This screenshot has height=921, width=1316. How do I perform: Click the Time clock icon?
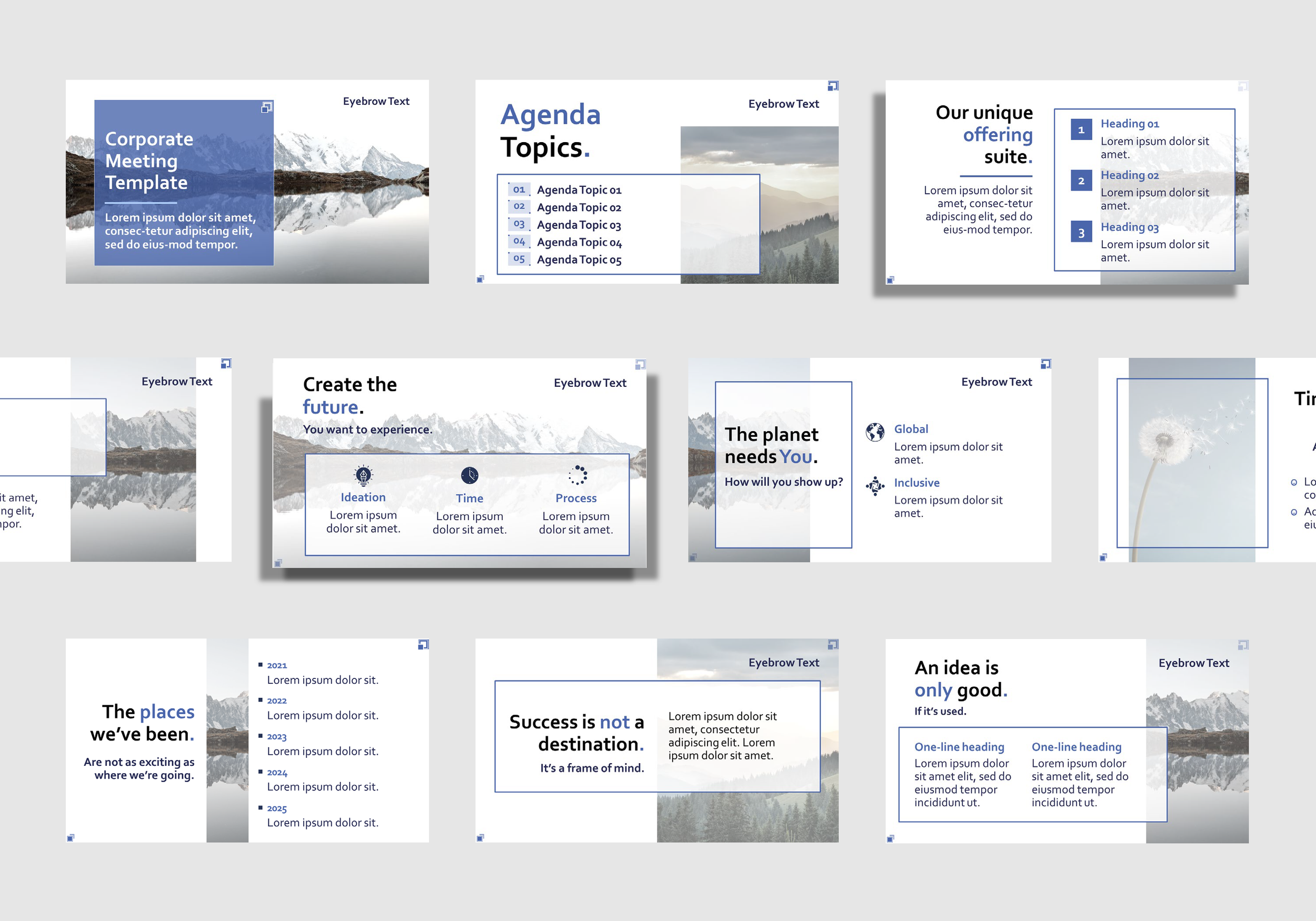(470, 475)
